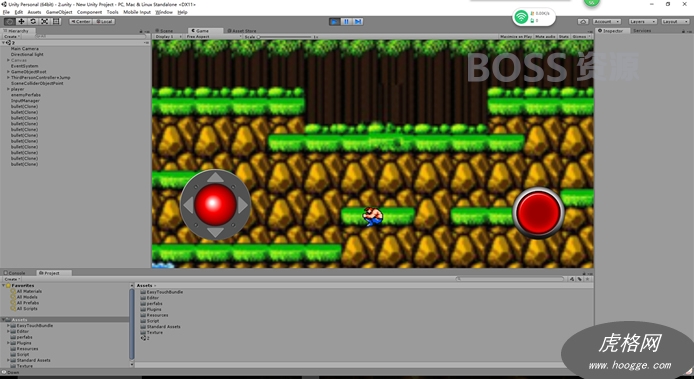Click the Project tree vertical scrollbar
This screenshot has width=694, height=379.
tap(131, 323)
